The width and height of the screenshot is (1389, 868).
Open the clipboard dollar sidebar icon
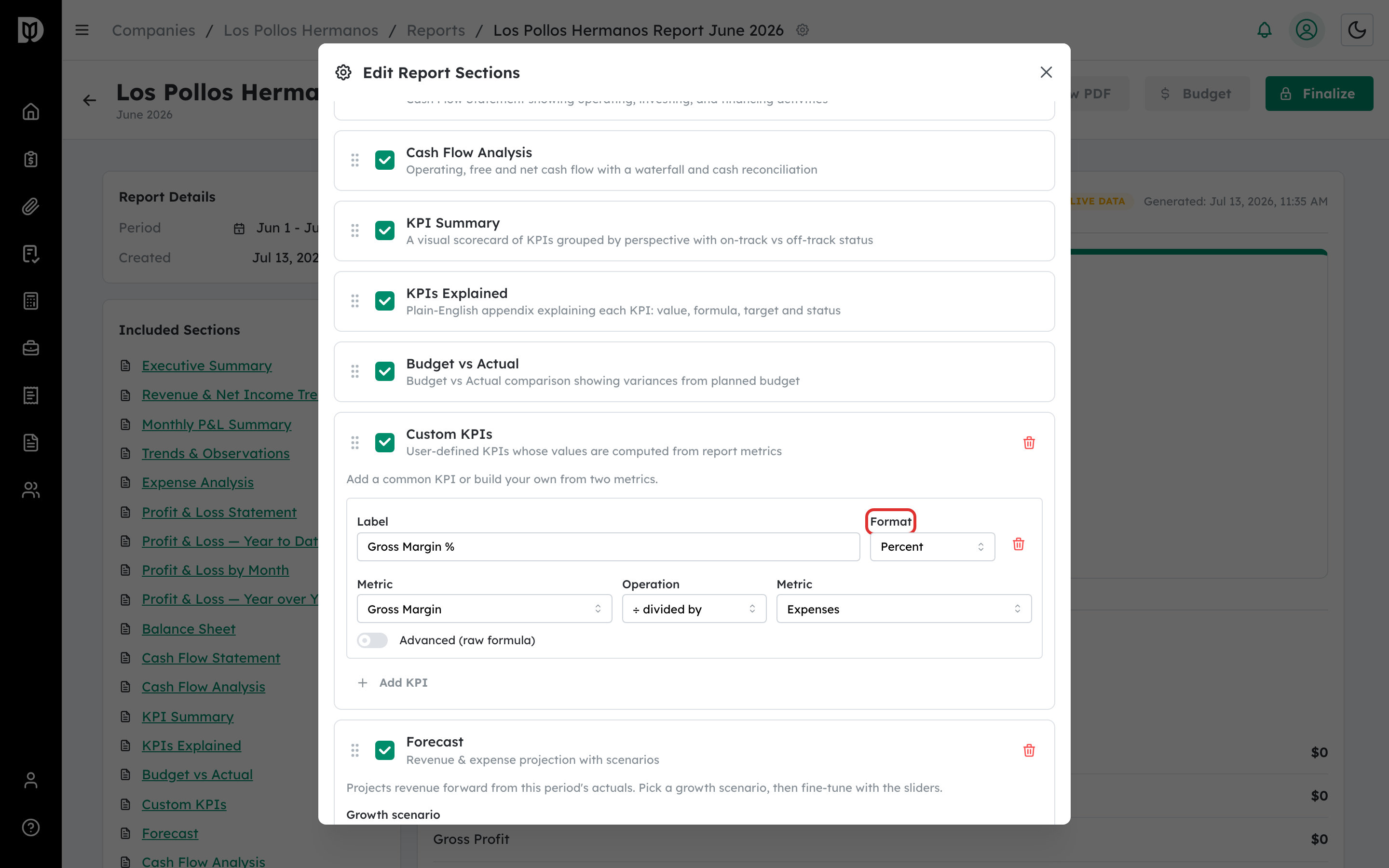[x=31, y=159]
